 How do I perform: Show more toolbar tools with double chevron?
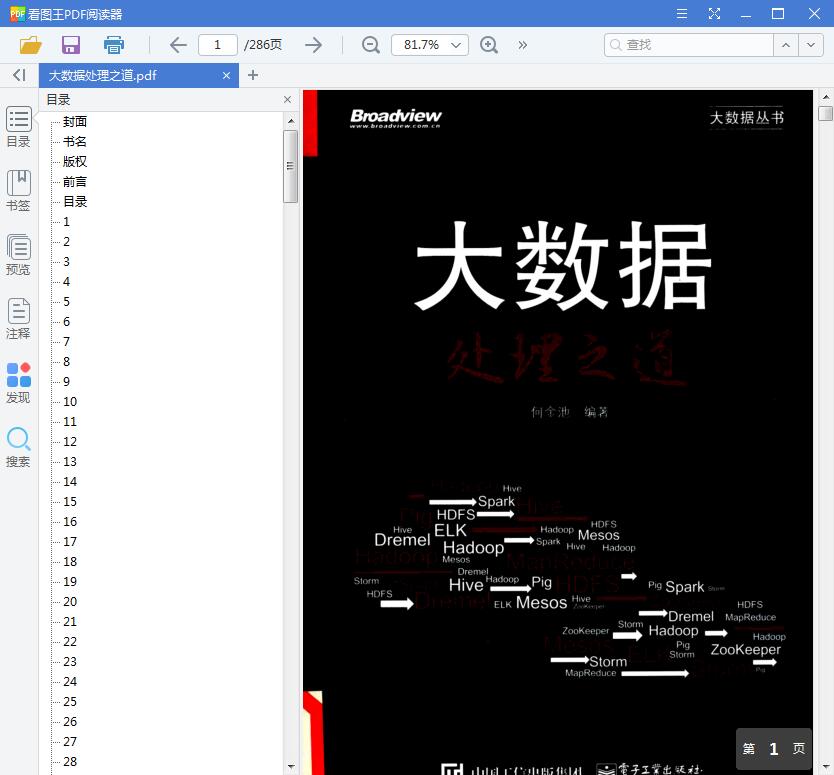click(x=523, y=45)
